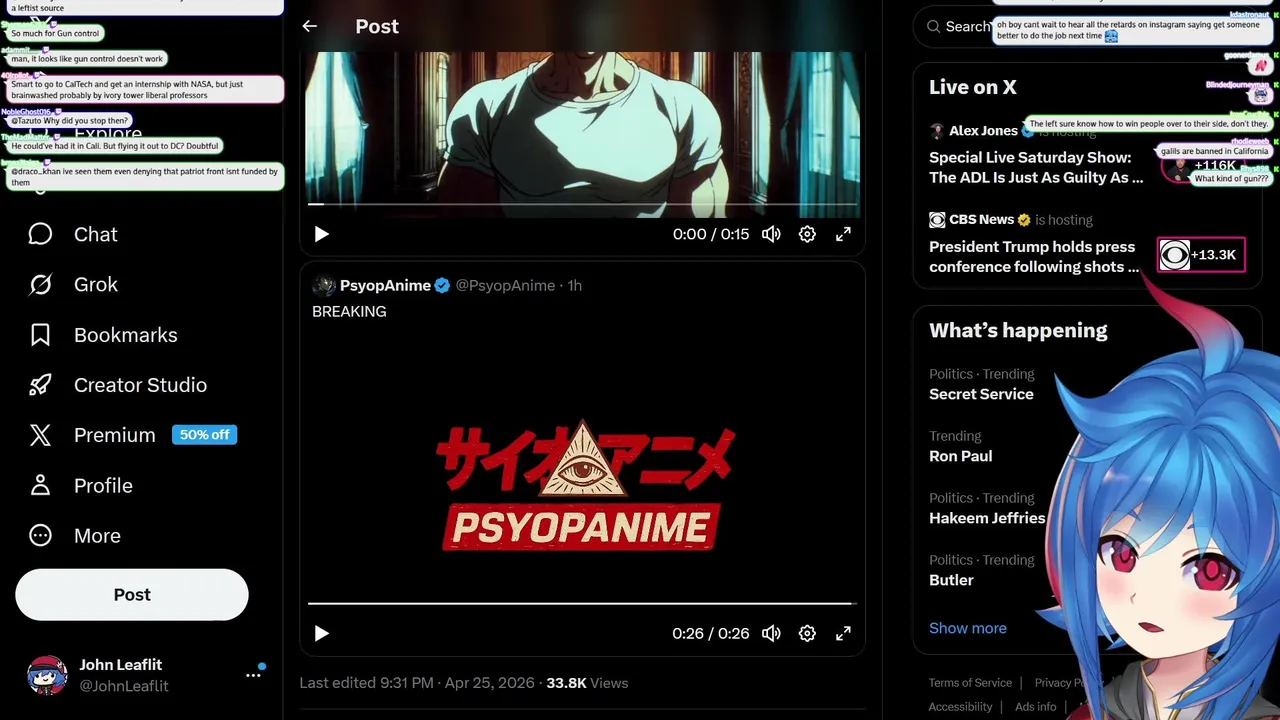Click the More circle dots icon
1280x720 pixels.
(x=40, y=535)
